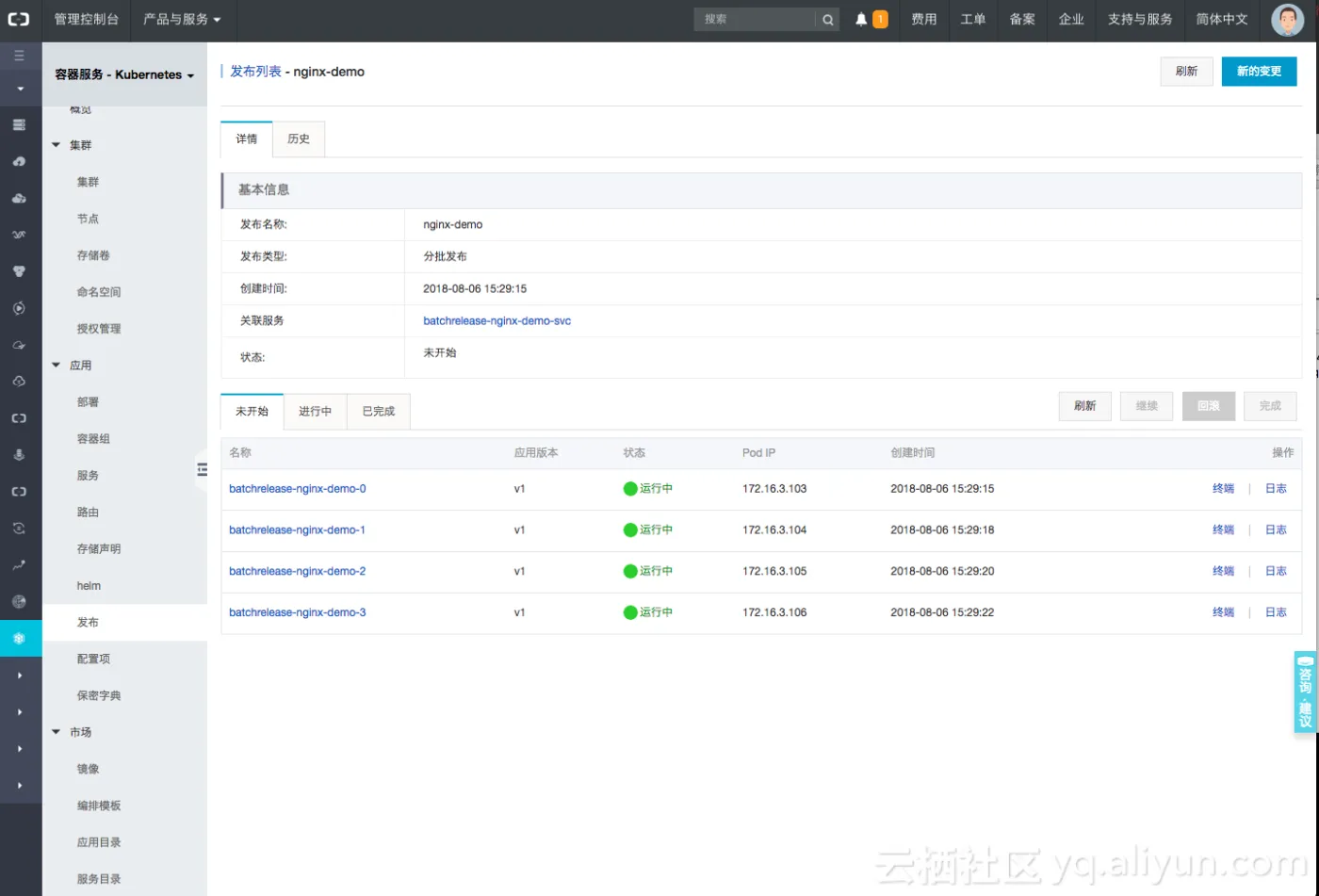Screen dimensions: 1319x896
Task: Open the user avatar menu
Action: (1287, 20)
